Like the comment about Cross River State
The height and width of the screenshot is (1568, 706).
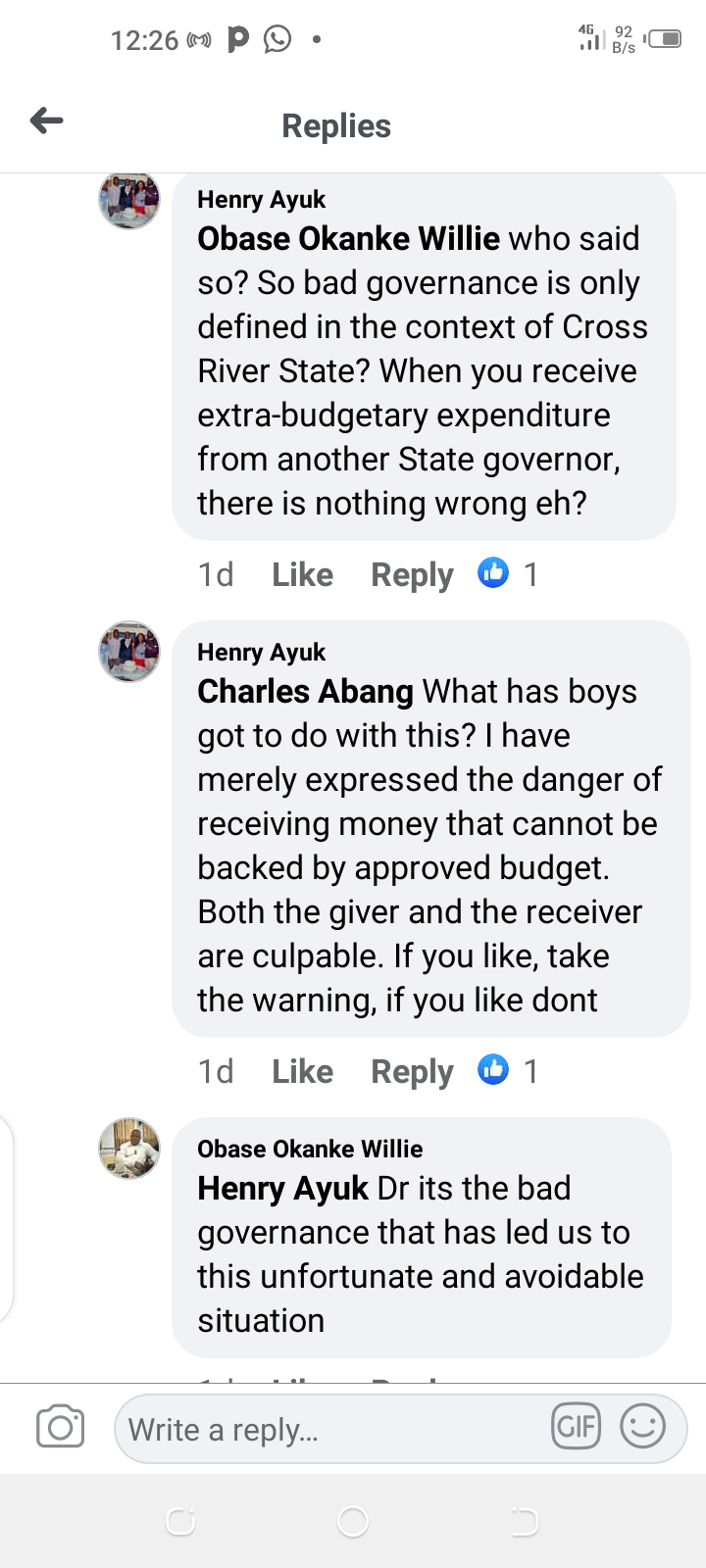302,574
